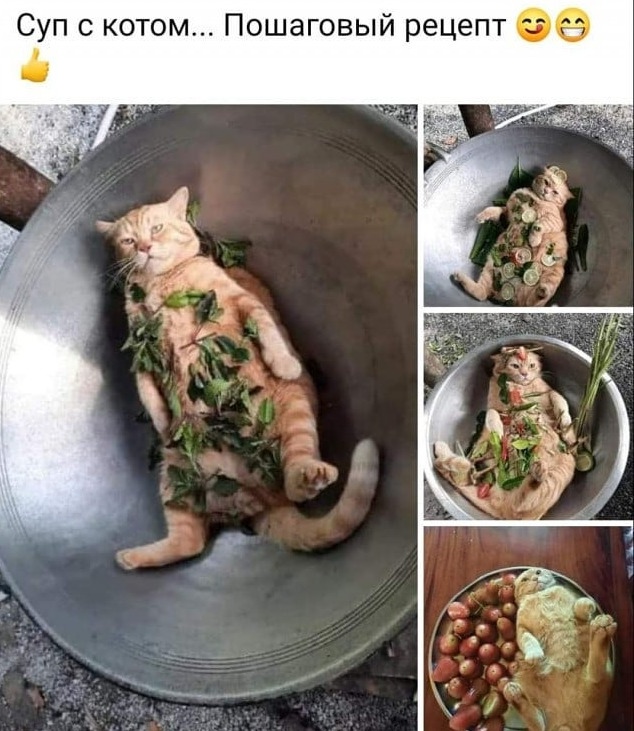Click the yummy face emoji in the caption

click(534, 25)
